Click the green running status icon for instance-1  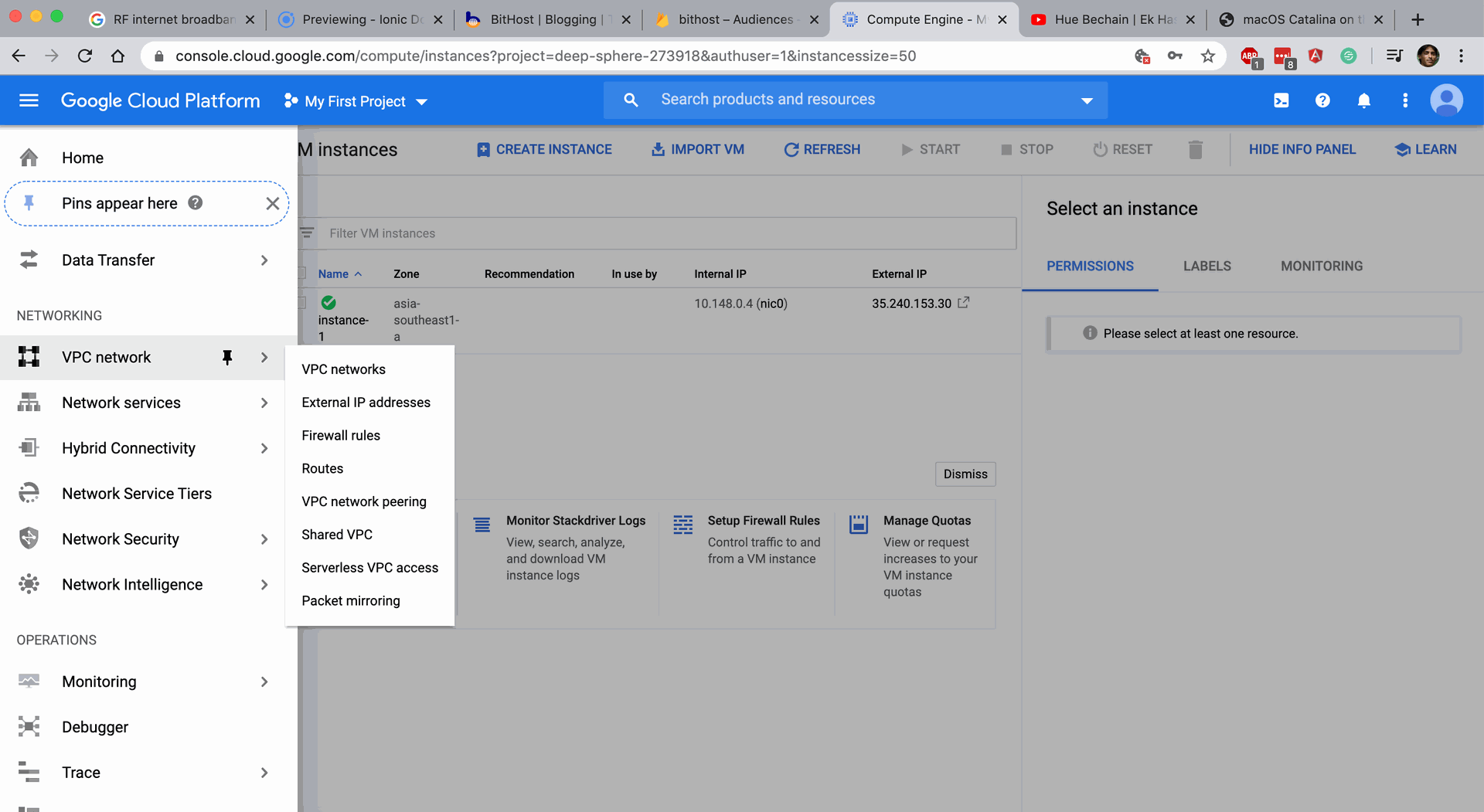(x=328, y=302)
